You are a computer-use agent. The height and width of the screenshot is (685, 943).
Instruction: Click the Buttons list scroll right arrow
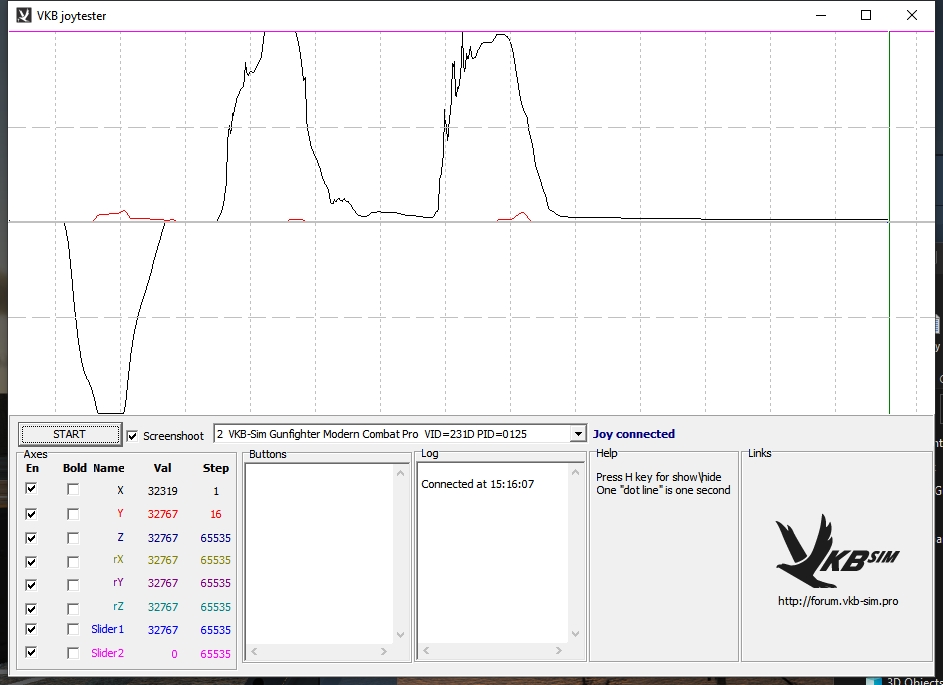[x=384, y=651]
